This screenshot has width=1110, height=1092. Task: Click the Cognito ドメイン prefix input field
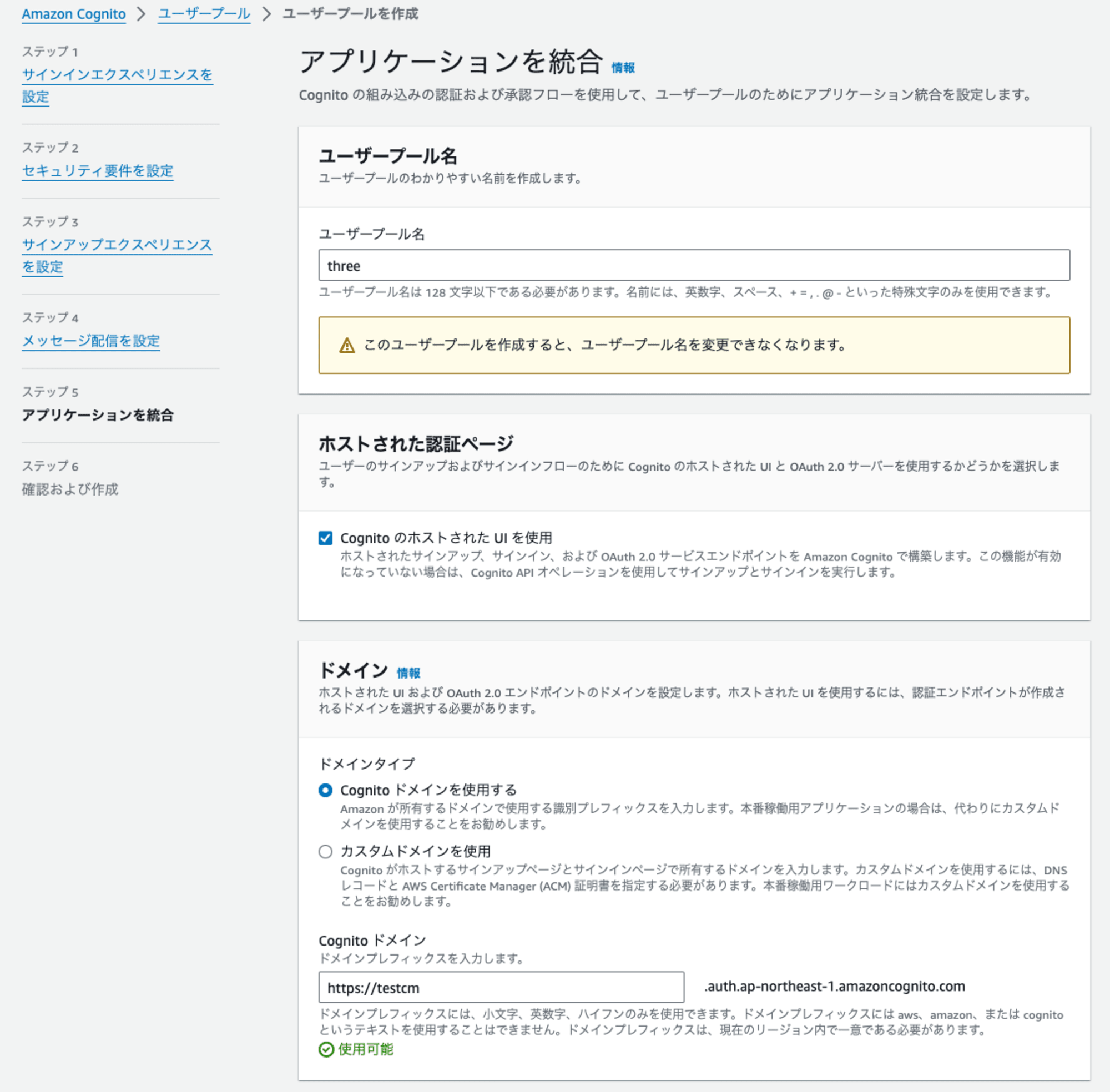pyautogui.click(x=501, y=987)
